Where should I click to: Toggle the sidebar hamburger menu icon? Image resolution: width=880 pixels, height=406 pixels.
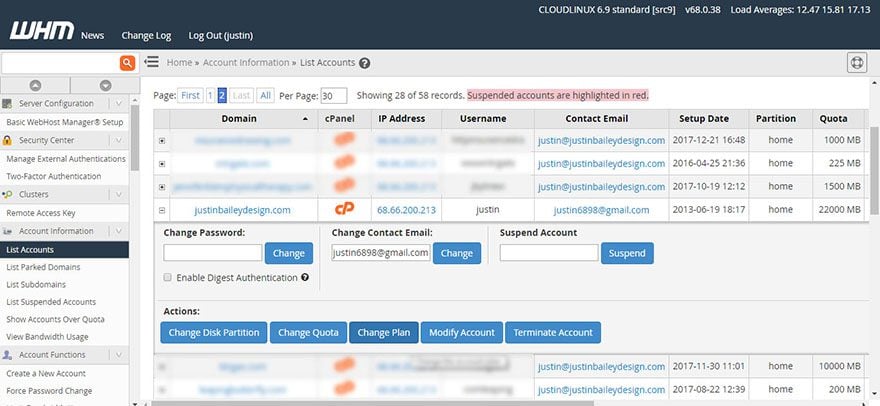152,62
